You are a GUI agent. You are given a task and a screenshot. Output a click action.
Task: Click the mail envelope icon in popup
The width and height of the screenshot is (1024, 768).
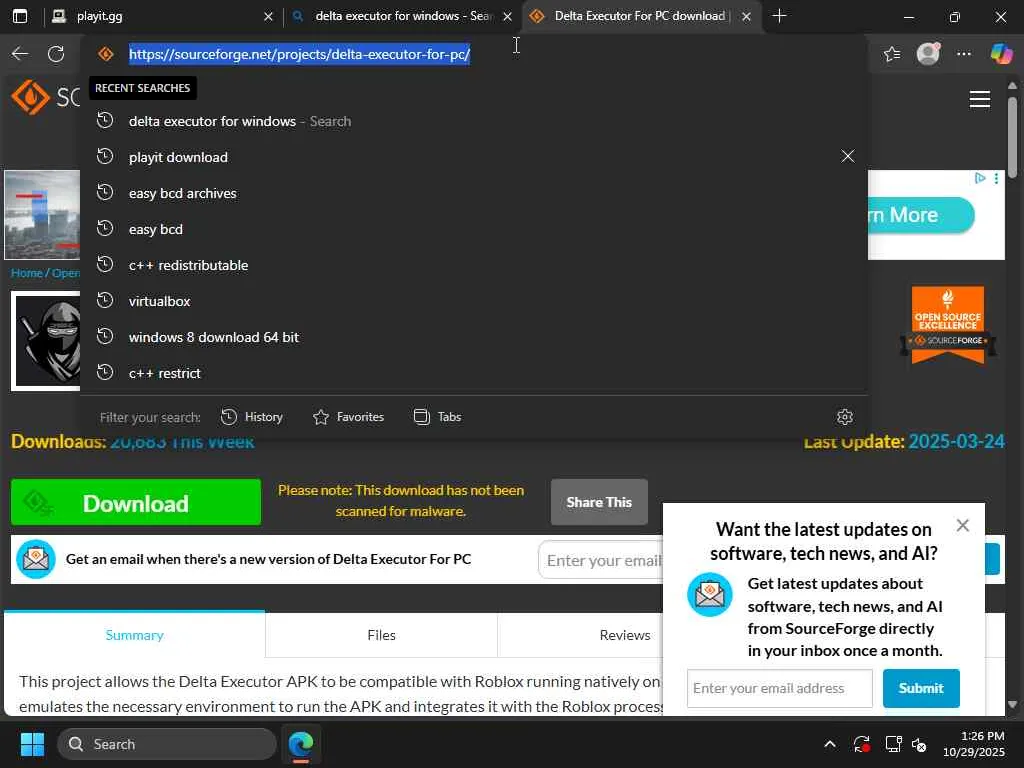pyautogui.click(x=709, y=594)
